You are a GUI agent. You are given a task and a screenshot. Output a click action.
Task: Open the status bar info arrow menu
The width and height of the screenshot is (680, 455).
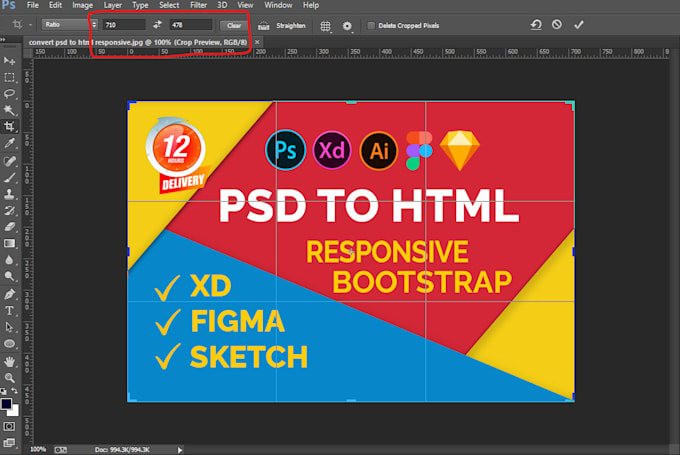pos(180,450)
